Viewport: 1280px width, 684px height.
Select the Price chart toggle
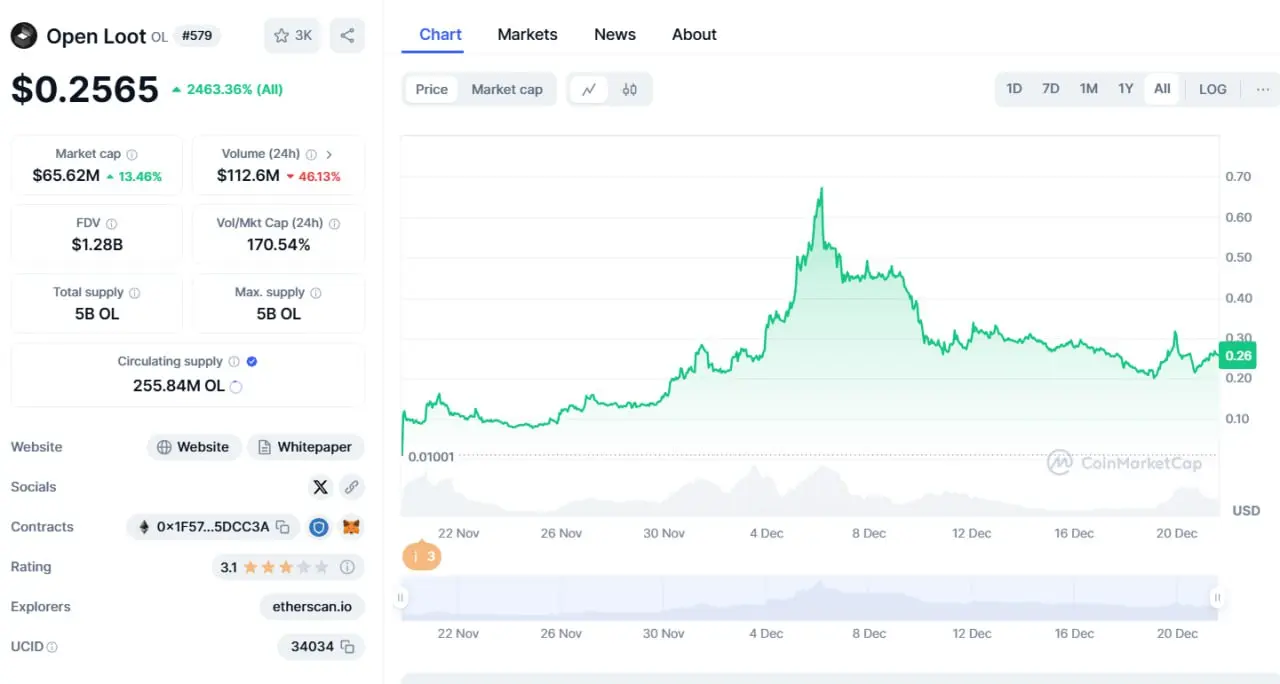(x=432, y=89)
